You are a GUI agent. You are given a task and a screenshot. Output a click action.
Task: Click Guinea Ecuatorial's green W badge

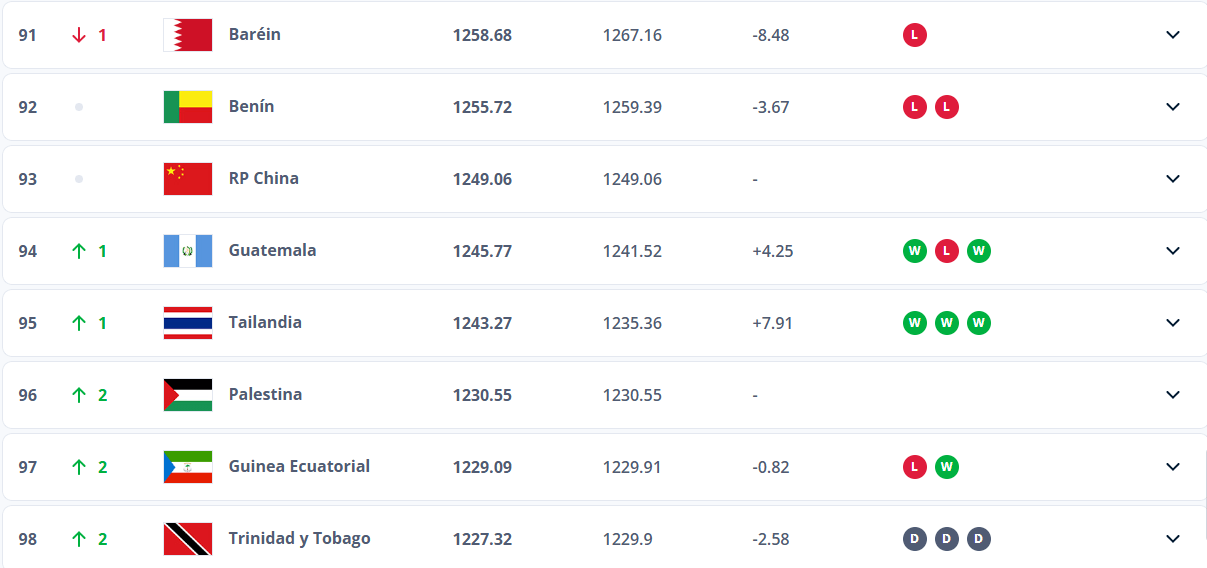pyautogui.click(x=946, y=467)
